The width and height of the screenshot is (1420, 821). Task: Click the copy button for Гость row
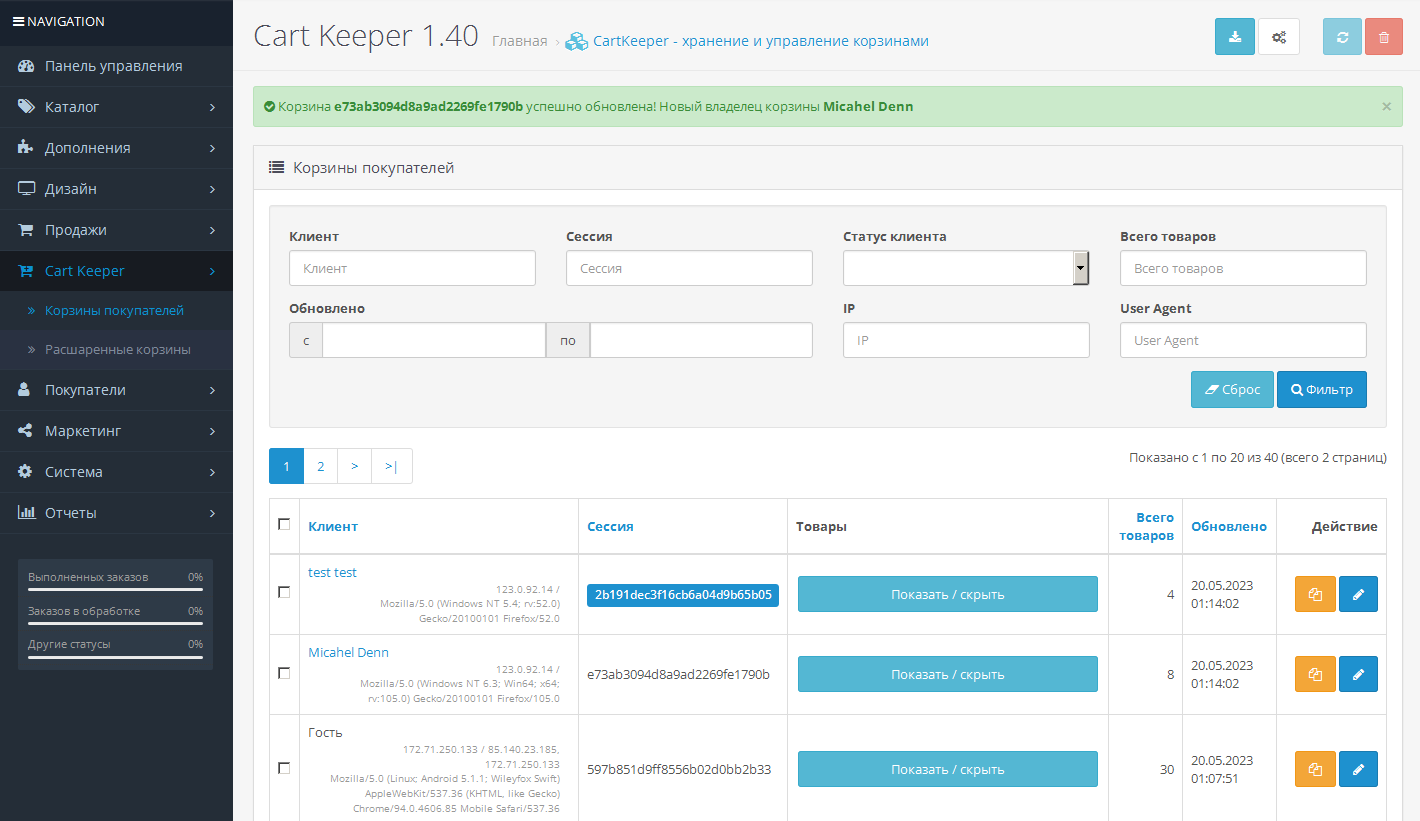point(1315,769)
